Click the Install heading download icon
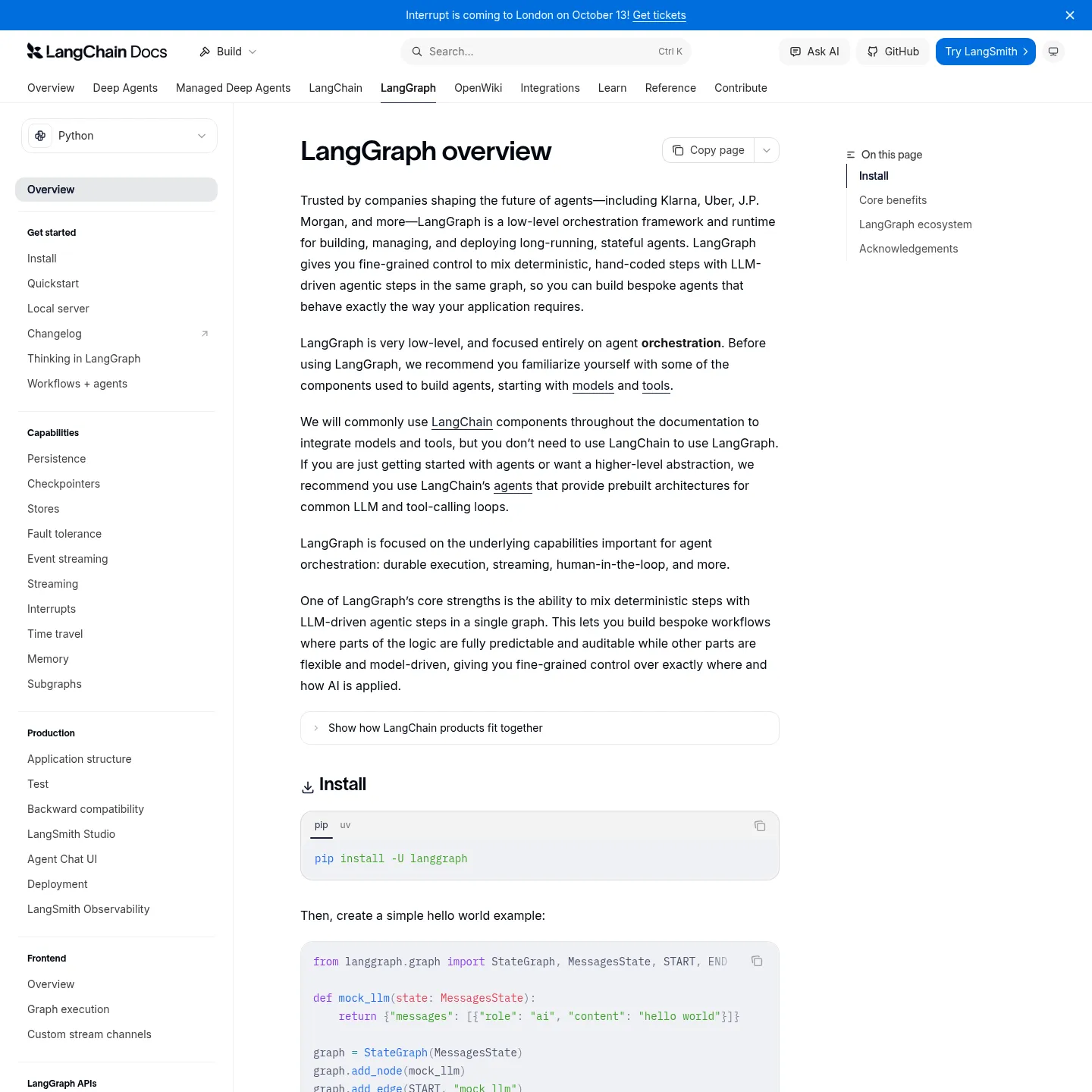The height and width of the screenshot is (1092, 1092). tap(308, 787)
